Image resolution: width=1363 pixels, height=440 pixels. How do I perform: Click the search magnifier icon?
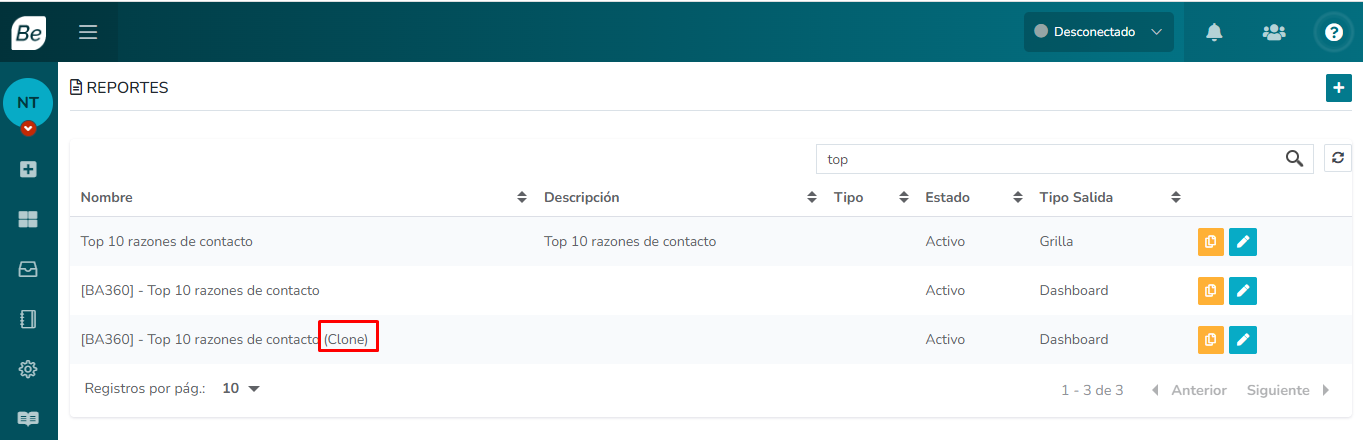tap(1294, 158)
